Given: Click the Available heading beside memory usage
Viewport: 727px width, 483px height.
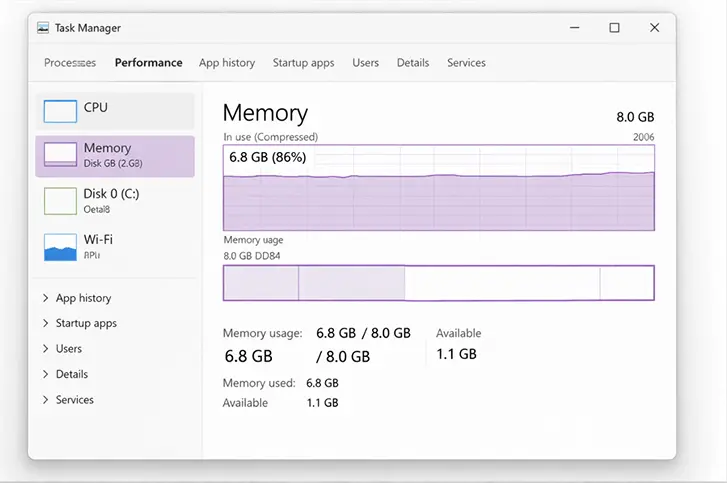Looking at the screenshot, I should [459, 333].
